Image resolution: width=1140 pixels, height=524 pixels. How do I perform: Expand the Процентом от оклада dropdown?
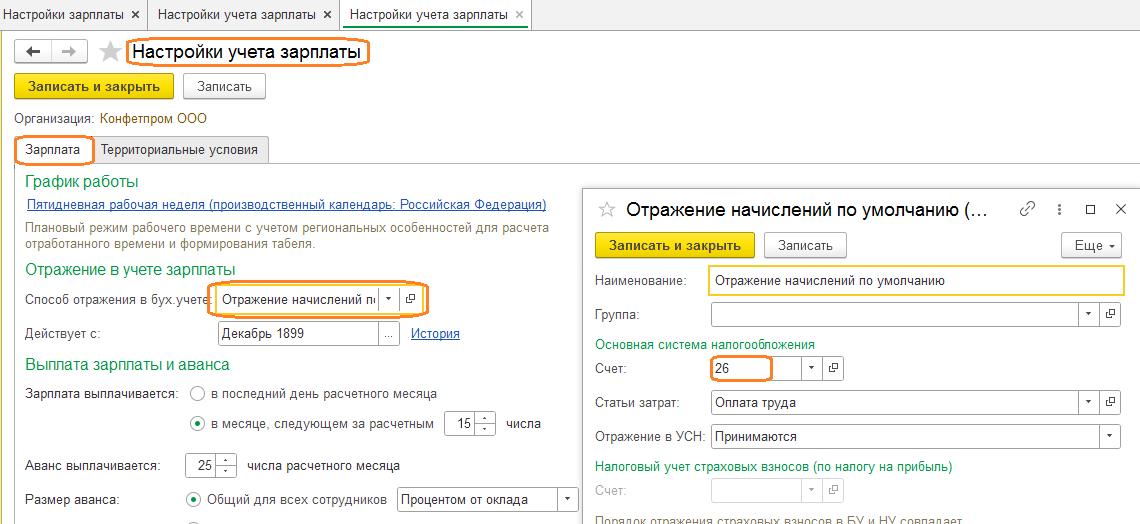click(568, 499)
